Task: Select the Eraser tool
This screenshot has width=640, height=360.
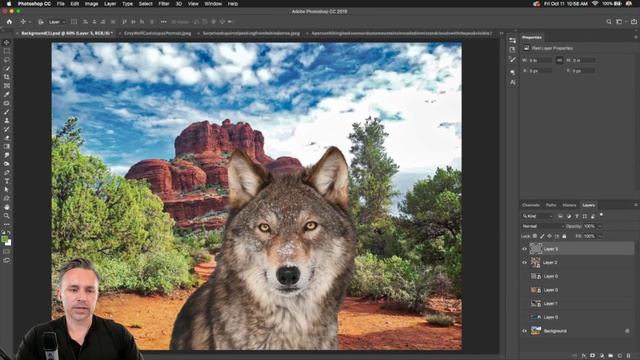Action: (x=7, y=138)
